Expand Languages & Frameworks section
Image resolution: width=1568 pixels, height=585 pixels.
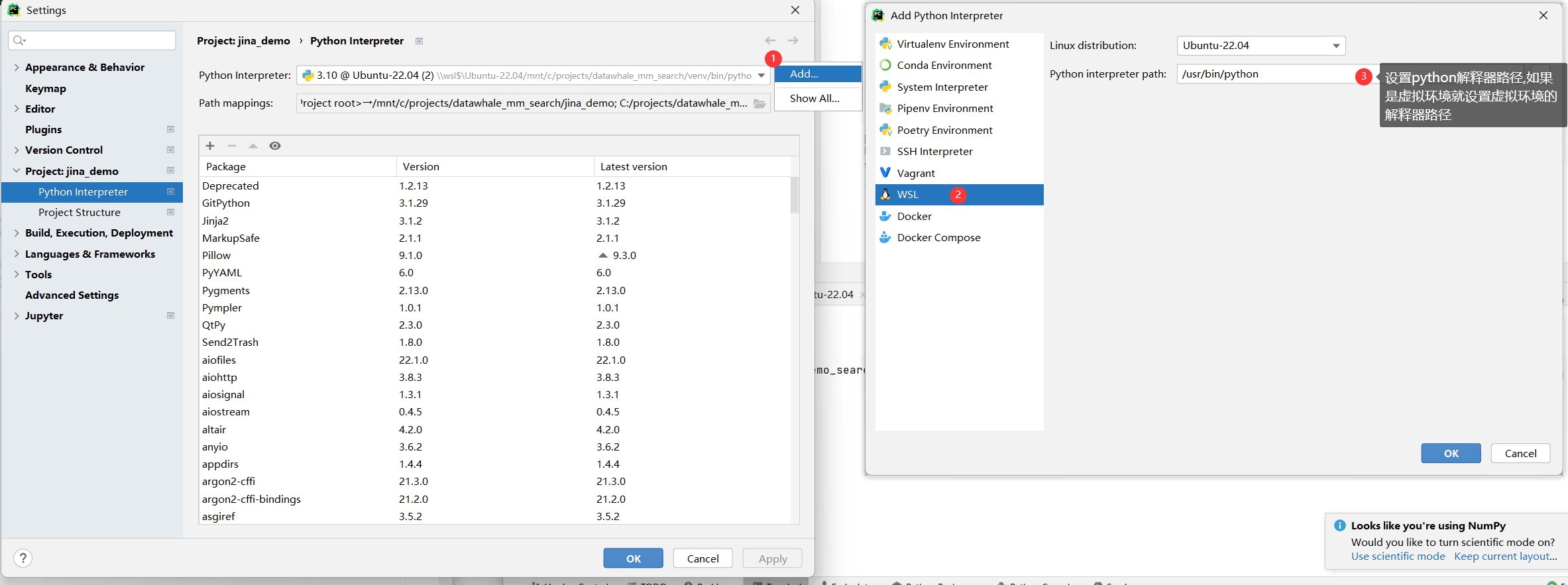pos(16,254)
